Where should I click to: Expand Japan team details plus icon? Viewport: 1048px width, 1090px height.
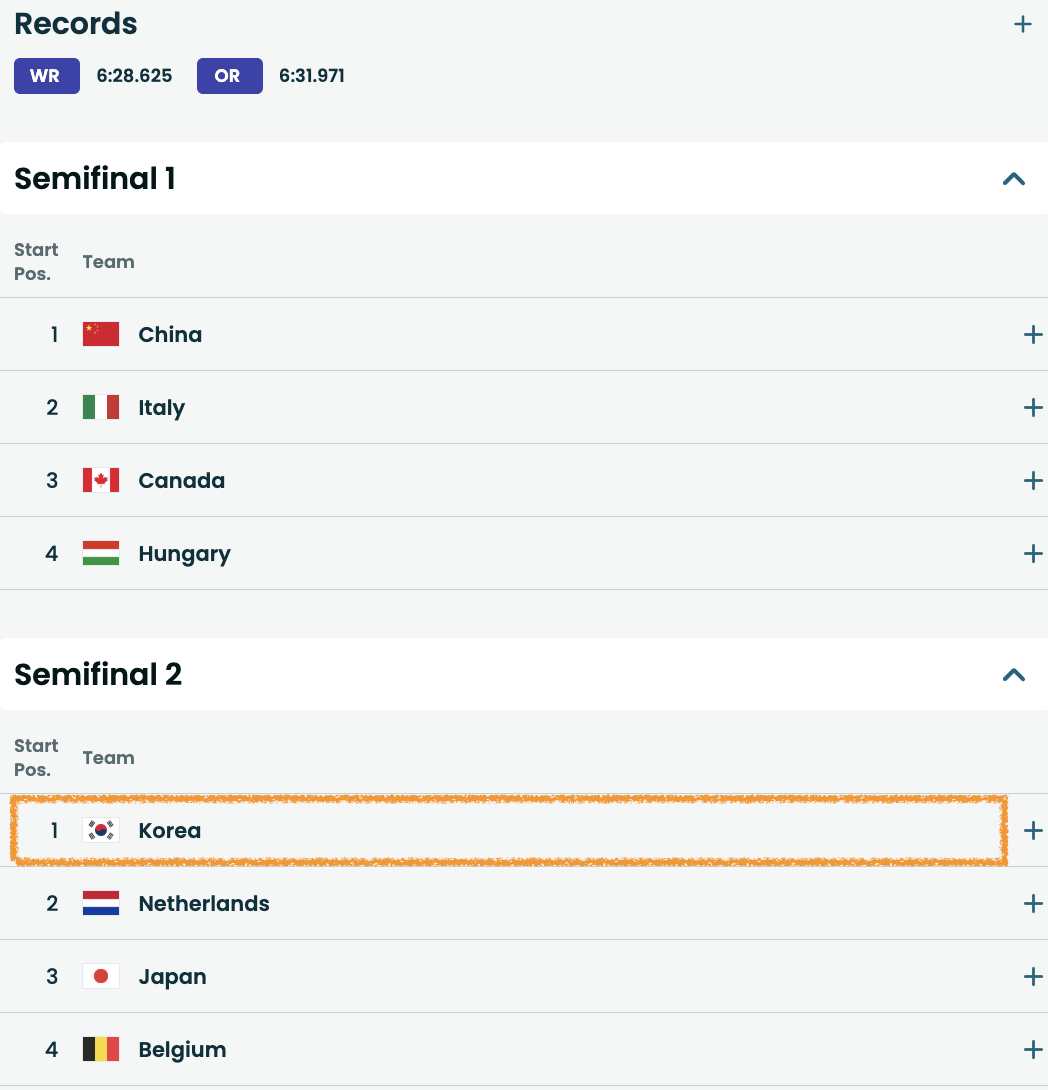click(x=1033, y=977)
